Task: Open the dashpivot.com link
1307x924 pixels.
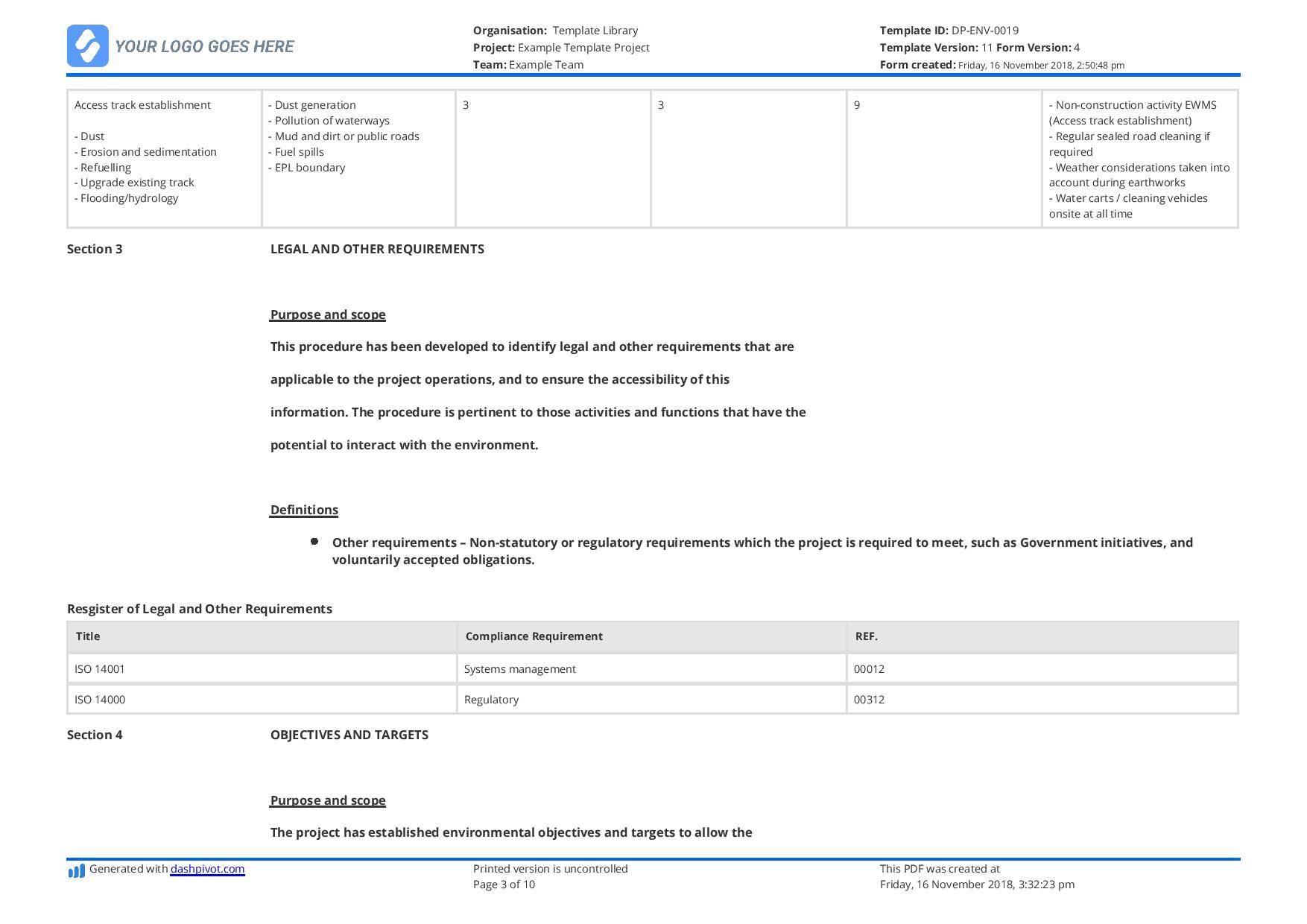Action: [x=207, y=869]
